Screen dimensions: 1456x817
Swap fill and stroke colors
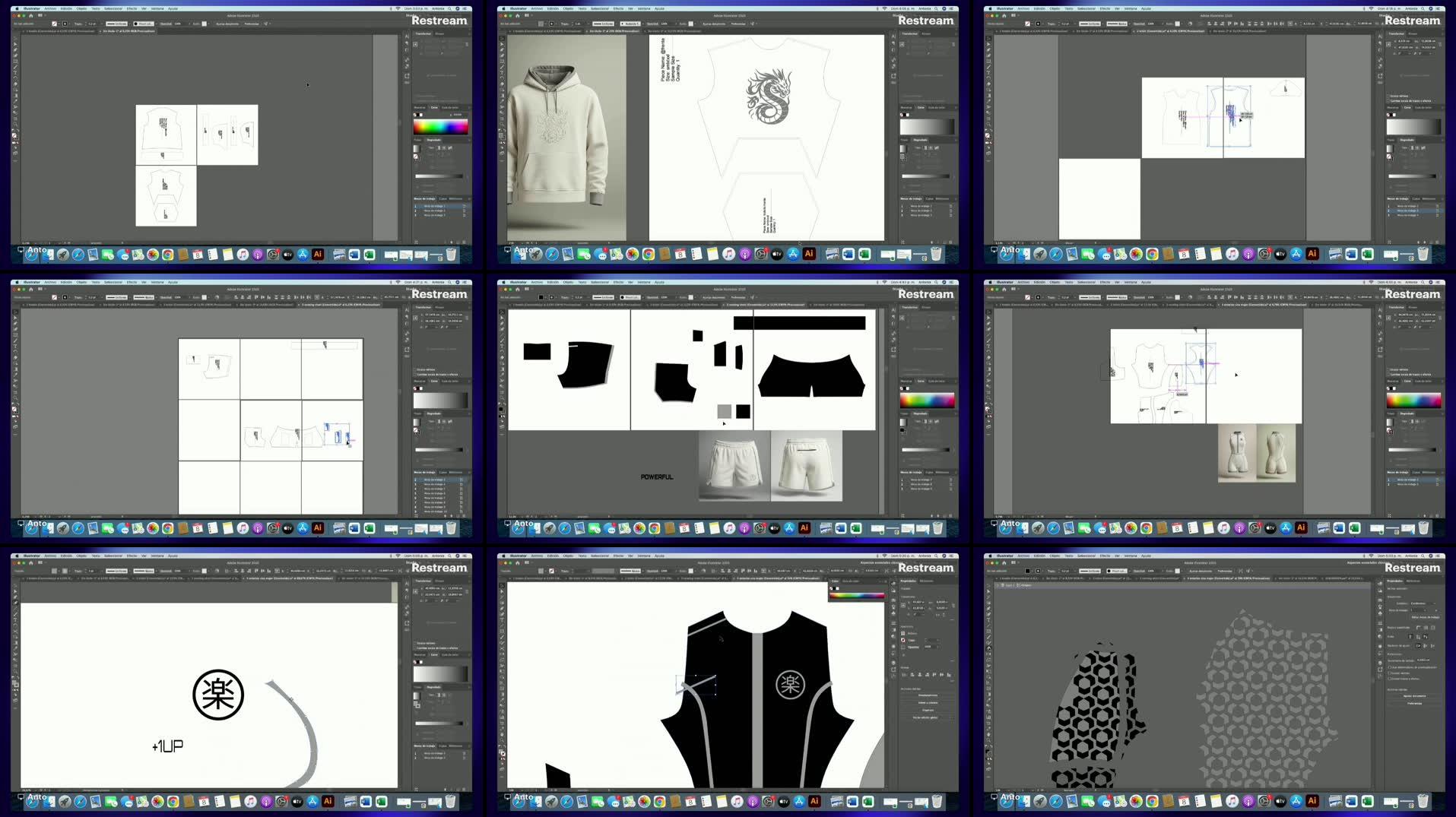pos(16,134)
